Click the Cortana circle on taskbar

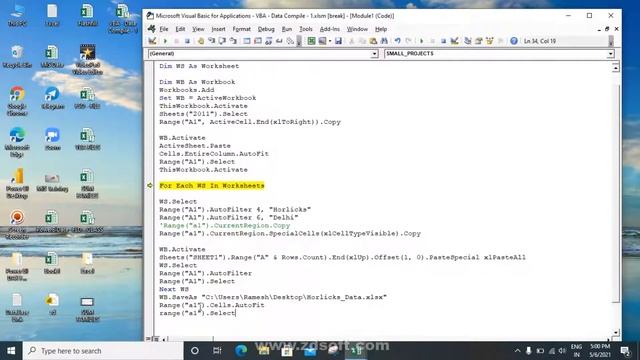(195, 351)
